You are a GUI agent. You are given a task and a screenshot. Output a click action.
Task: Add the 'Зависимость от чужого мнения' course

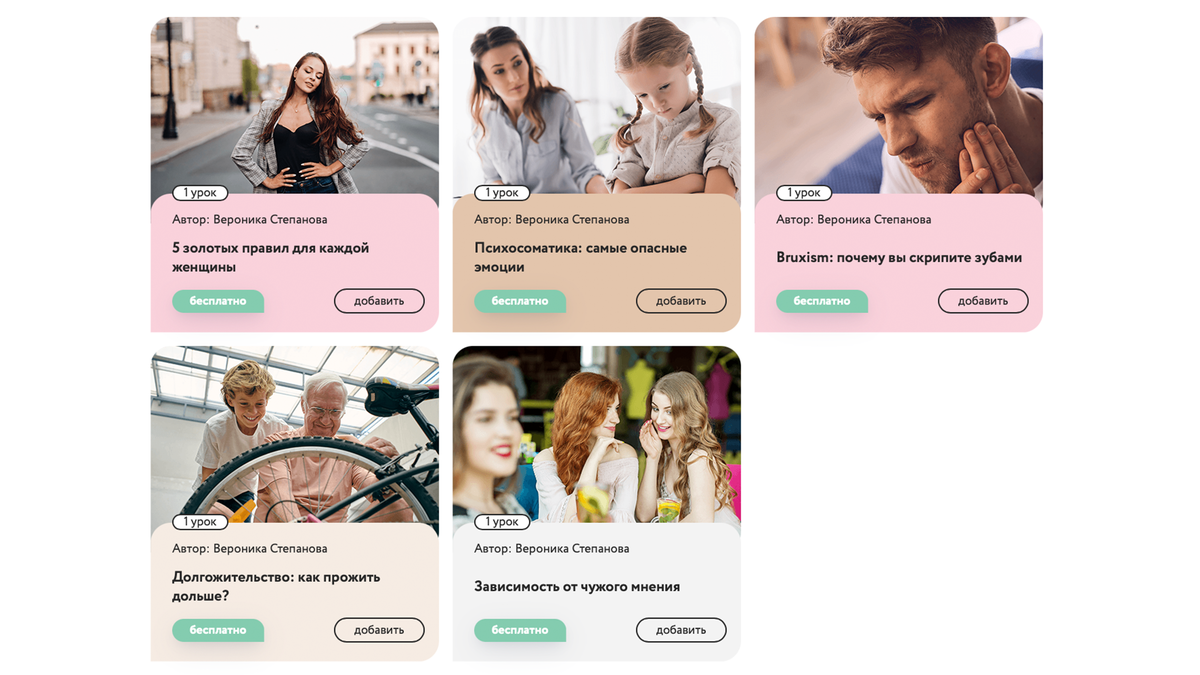click(681, 630)
